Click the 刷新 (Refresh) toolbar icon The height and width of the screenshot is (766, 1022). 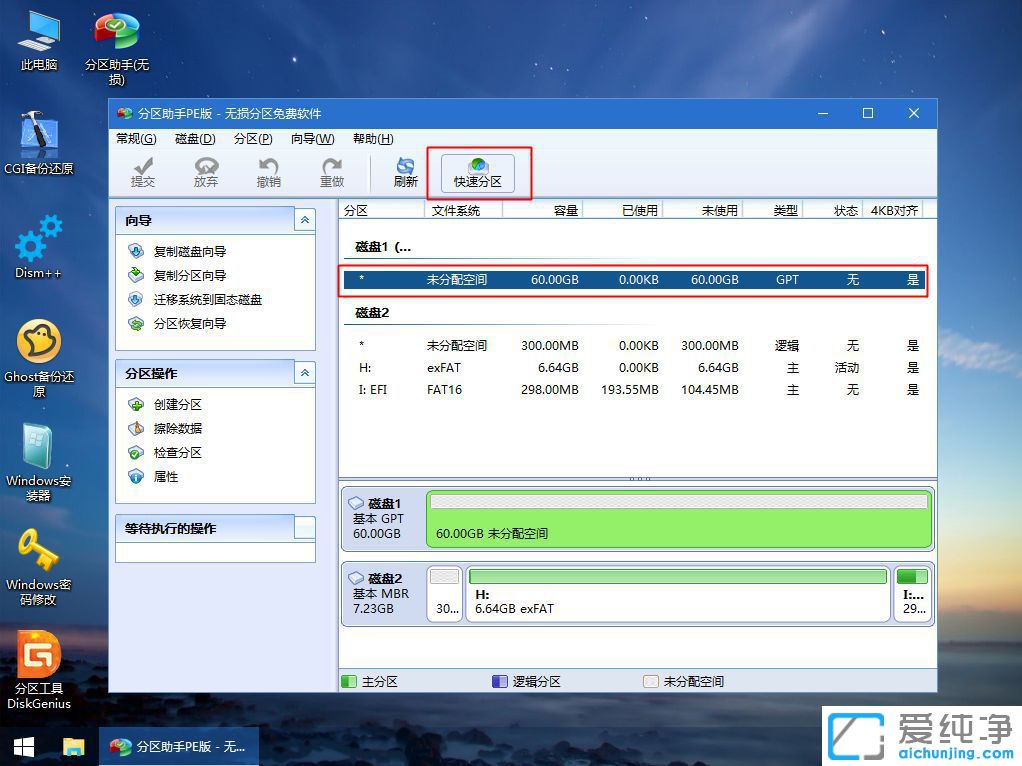point(405,172)
